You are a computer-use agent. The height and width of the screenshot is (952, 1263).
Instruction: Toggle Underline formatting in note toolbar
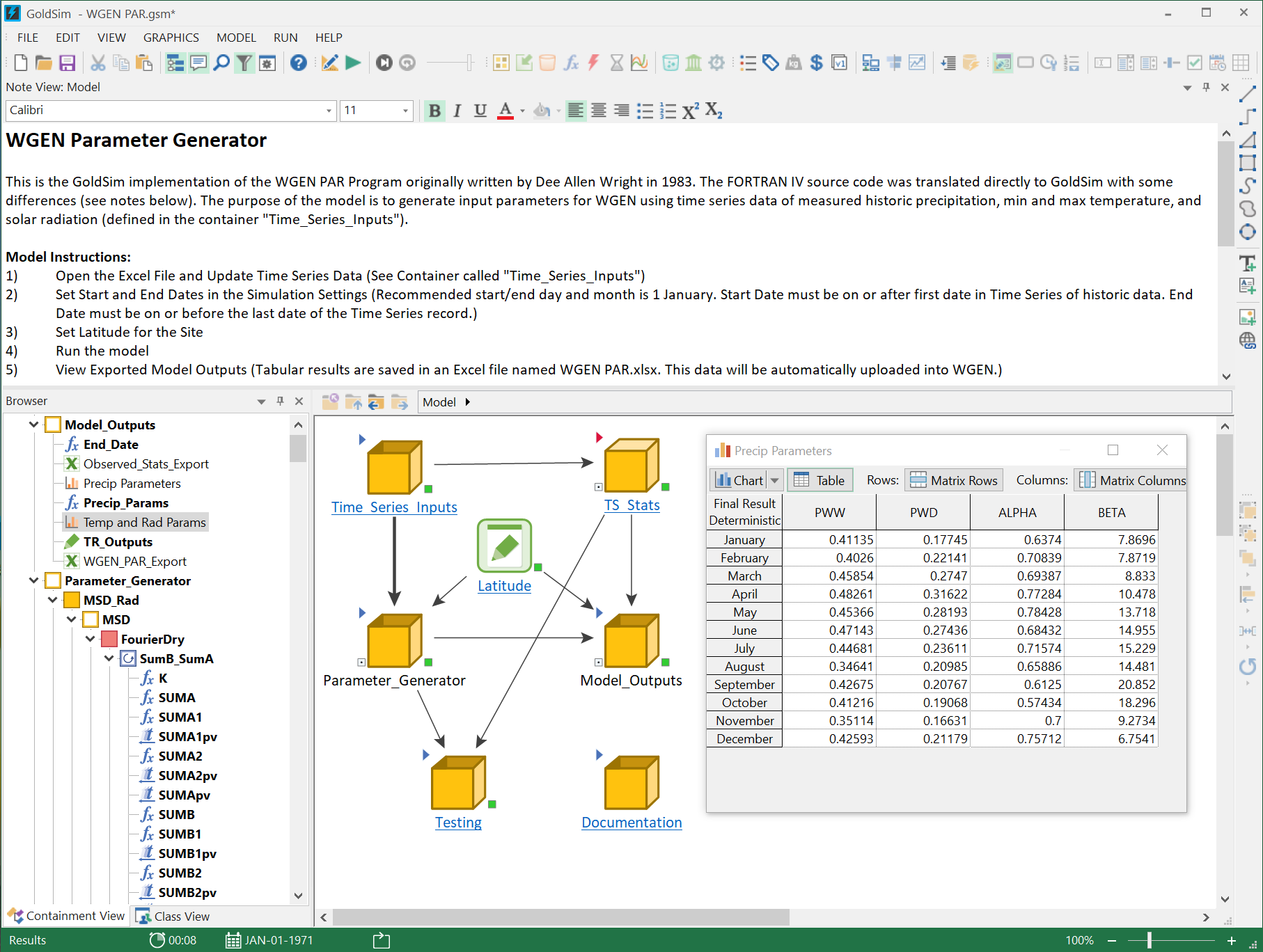tap(480, 111)
